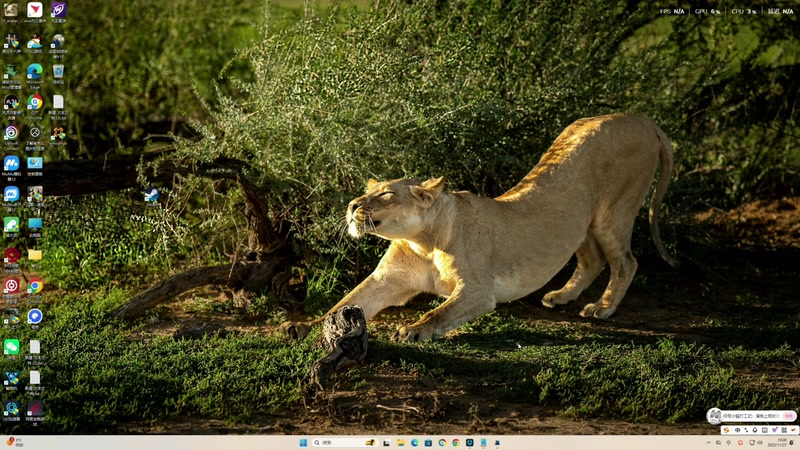Expand hidden system tray icons chevron
Image resolution: width=800 pixels, height=450 pixels.
(x=708, y=443)
